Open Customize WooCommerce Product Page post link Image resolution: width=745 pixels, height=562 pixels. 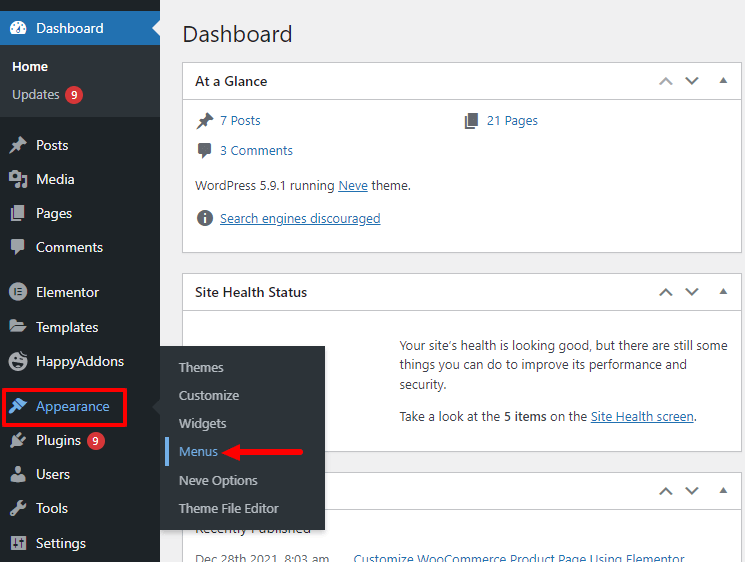click(x=519, y=557)
